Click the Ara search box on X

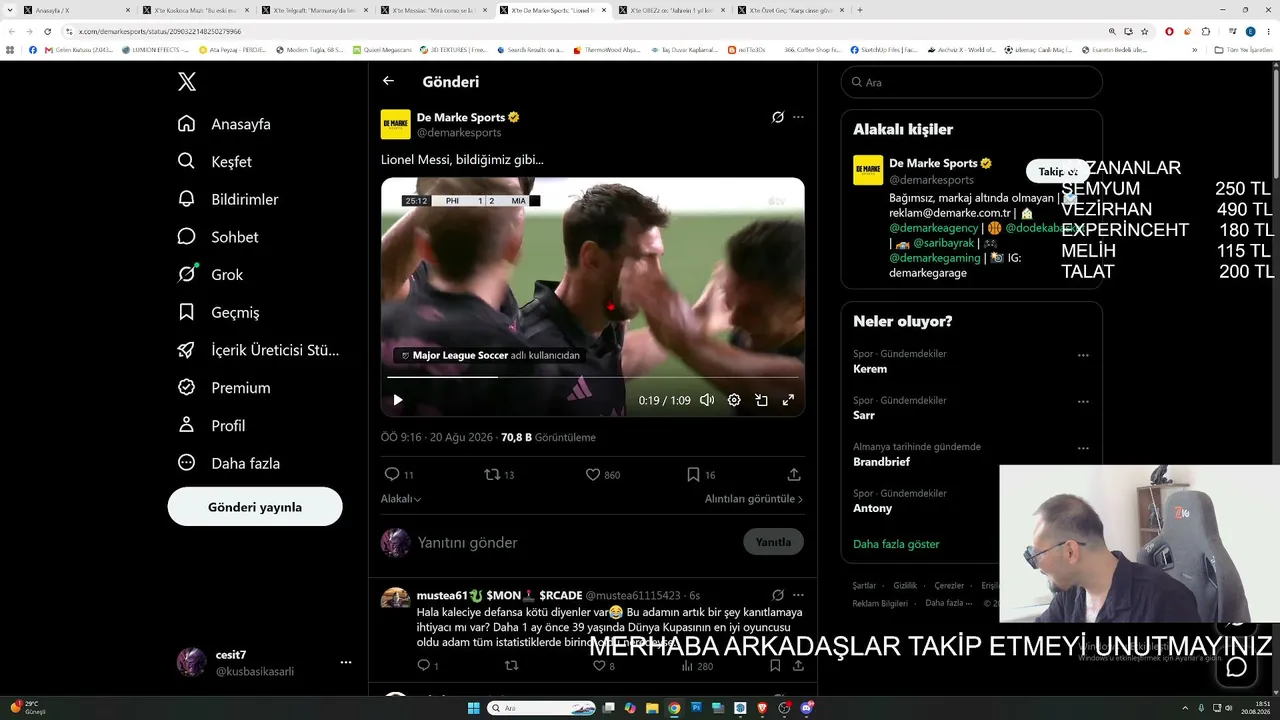(x=971, y=82)
